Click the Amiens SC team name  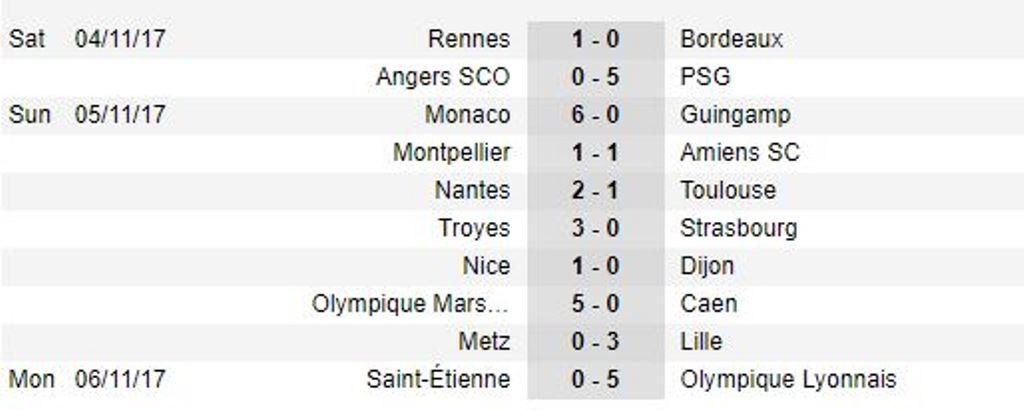click(x=740, y=153)
